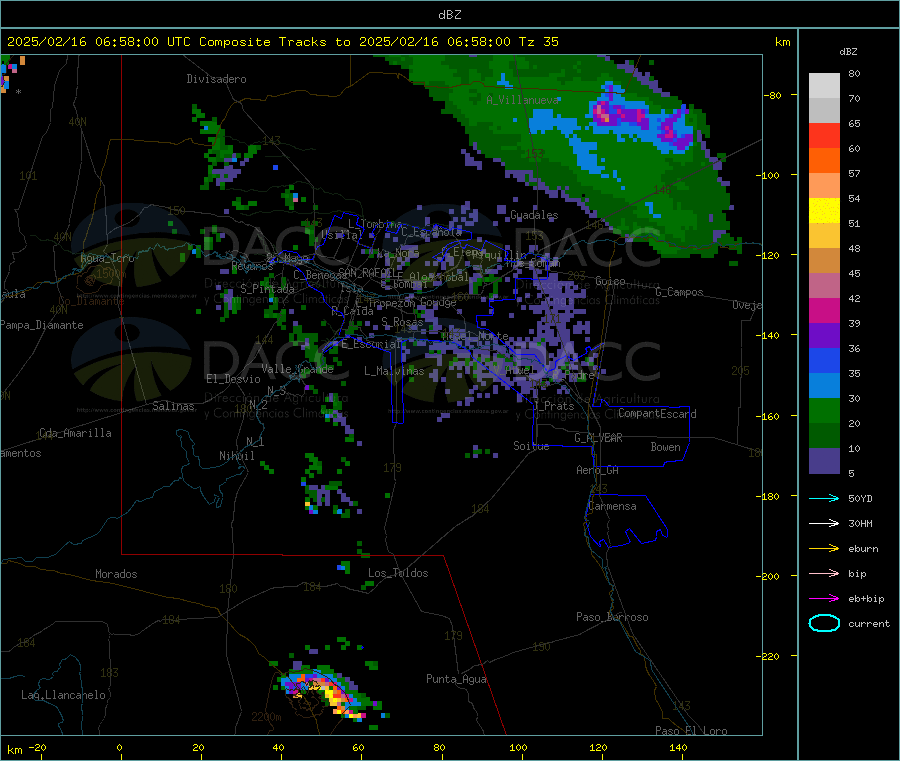Click the 'Soitue' map label
The image size is (900, 761).
pyautogui.click(x=531, y=446)
